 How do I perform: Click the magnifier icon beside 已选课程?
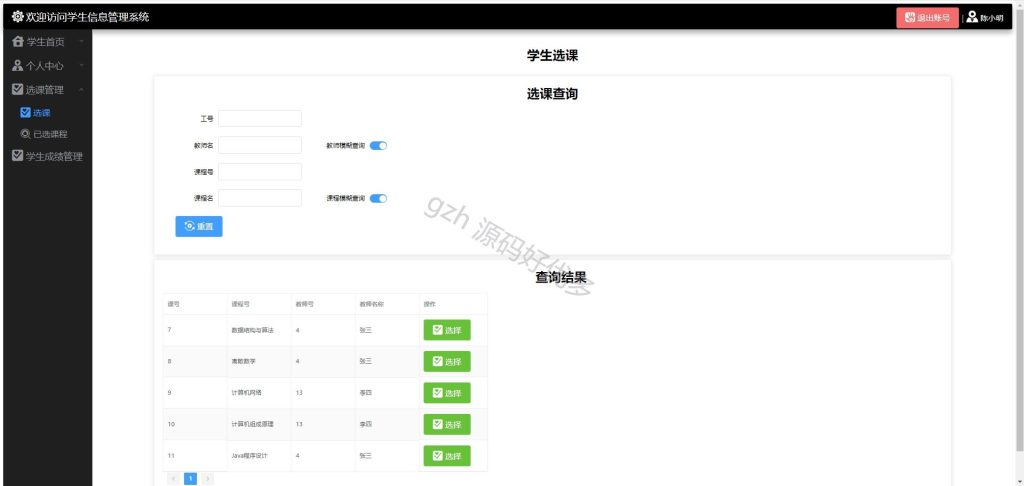[25, 134]
